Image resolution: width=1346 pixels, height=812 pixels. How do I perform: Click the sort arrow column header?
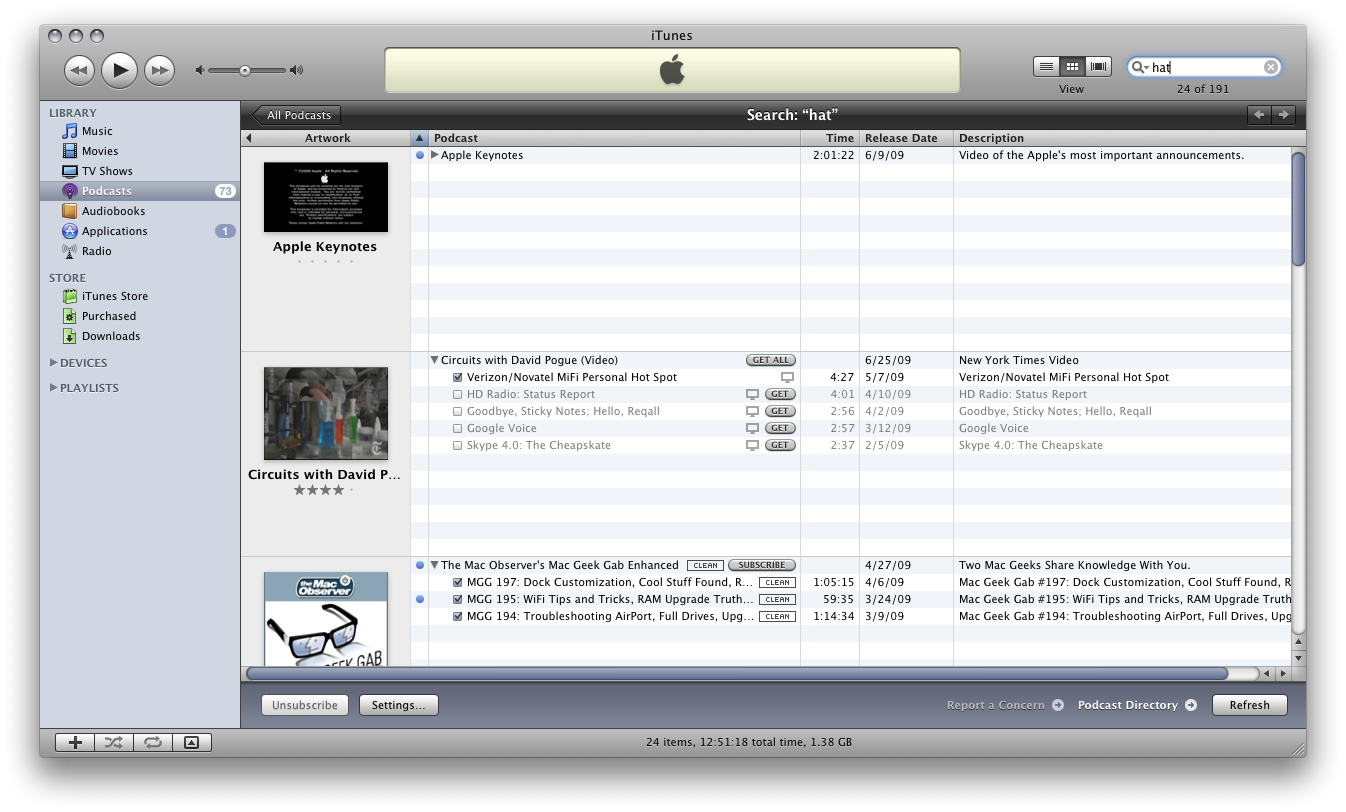[x=420, y=138]
